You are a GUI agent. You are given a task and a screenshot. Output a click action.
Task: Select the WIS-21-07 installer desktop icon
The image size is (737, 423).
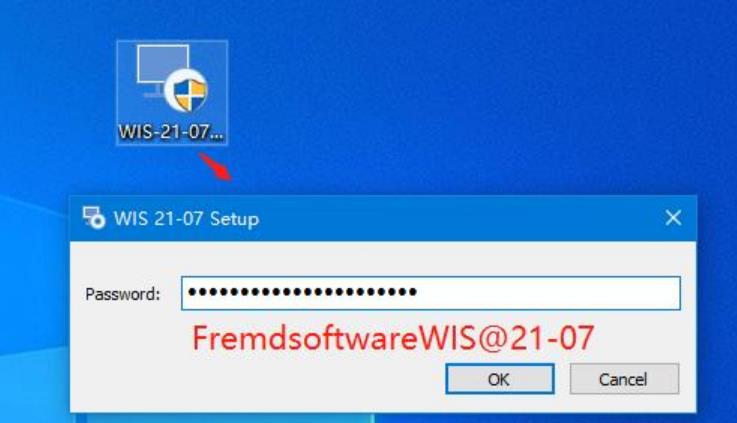click(x=172, y=93)
